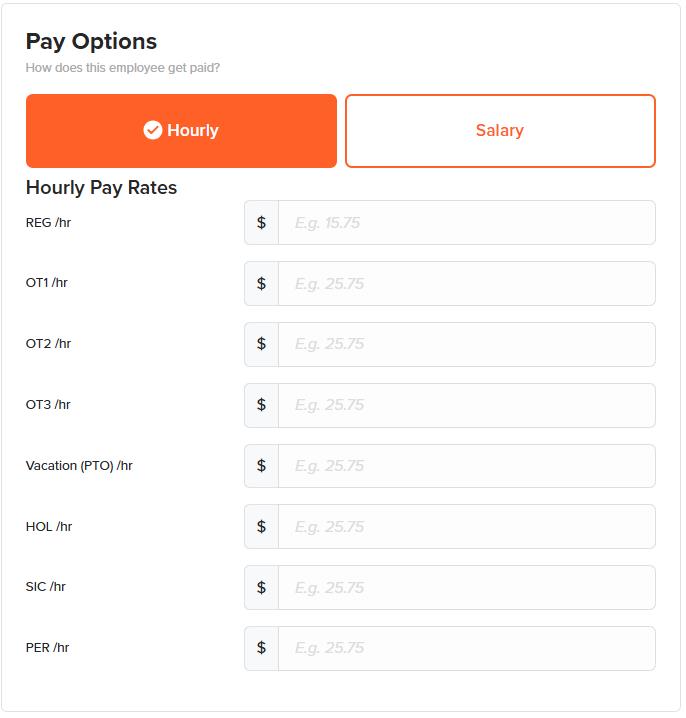Click the dollar sign beside OT3 /hr
Screen dimensions: 686x718
pos(262,407)
